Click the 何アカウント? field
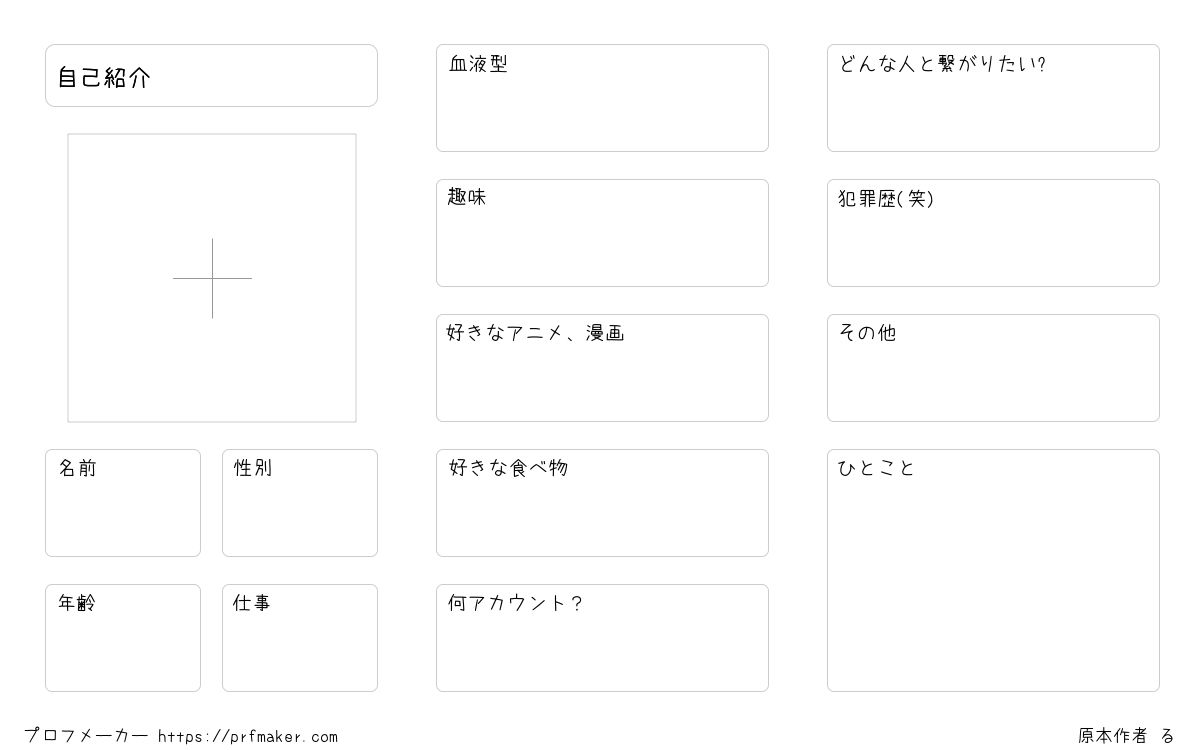Screen dimensions: 1200x750 click(602, 638)
